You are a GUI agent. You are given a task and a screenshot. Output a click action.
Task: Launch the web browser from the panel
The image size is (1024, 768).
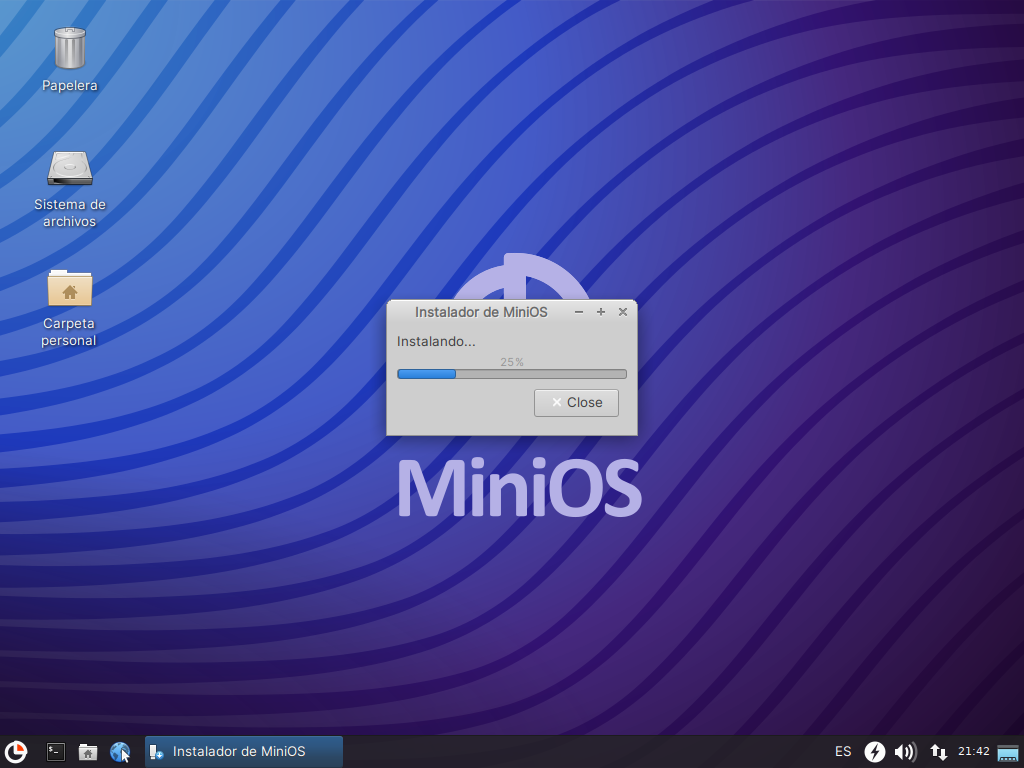120,752
